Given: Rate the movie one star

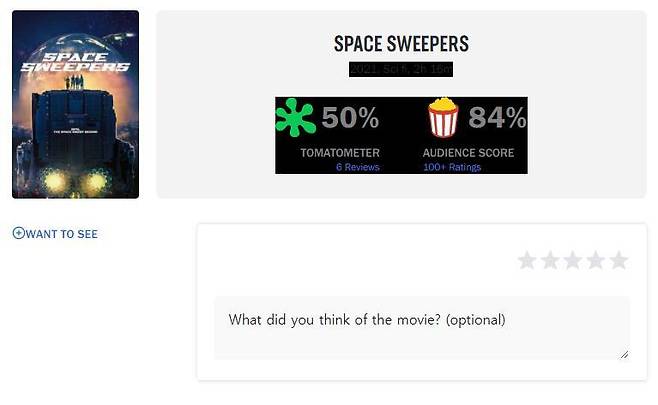Looking at the screenshot, I should click(527, 260).
